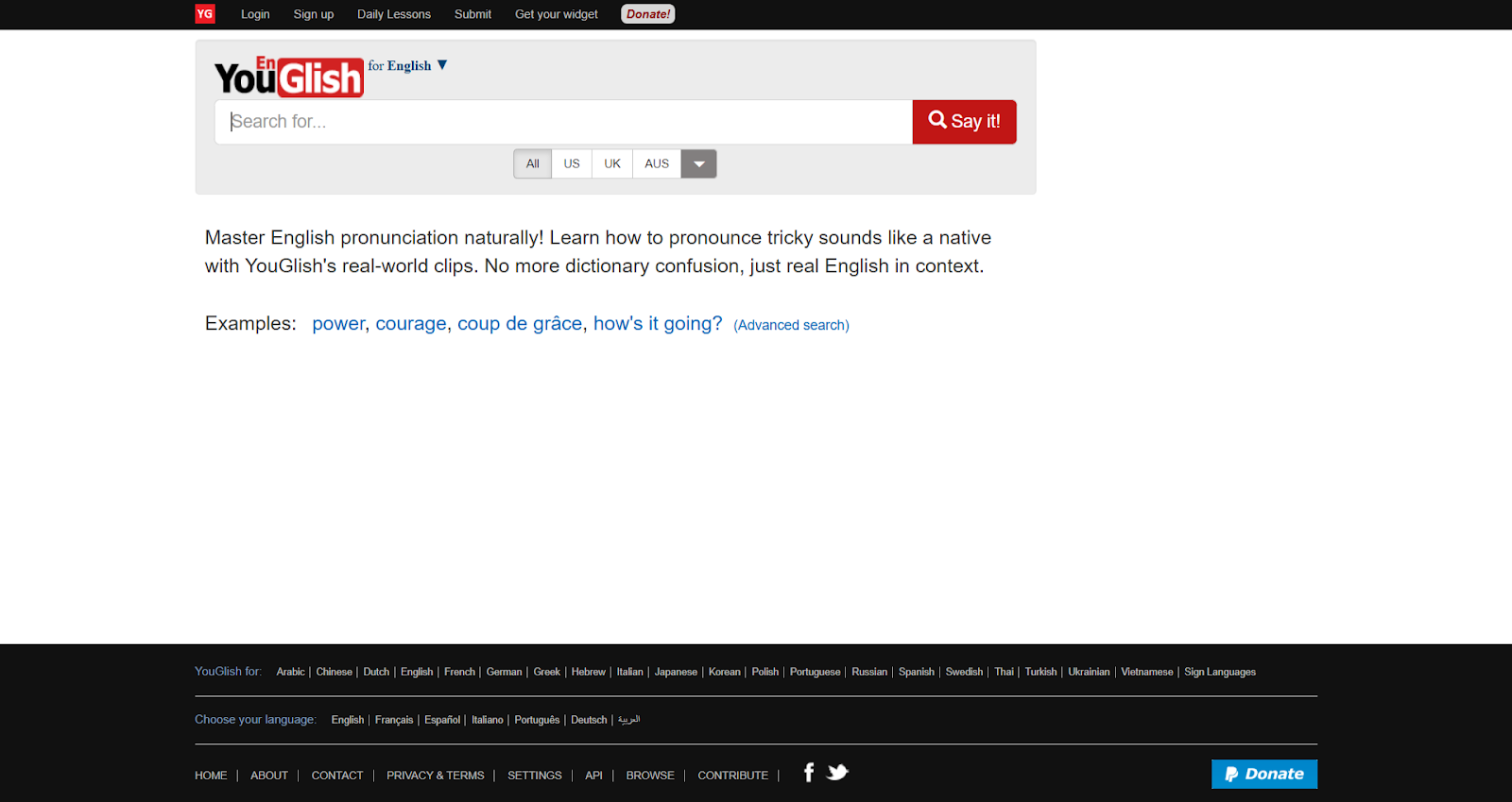Choose Português as site language
Viewport: 1512px width, 802px height.
click(x=537, y=720)
